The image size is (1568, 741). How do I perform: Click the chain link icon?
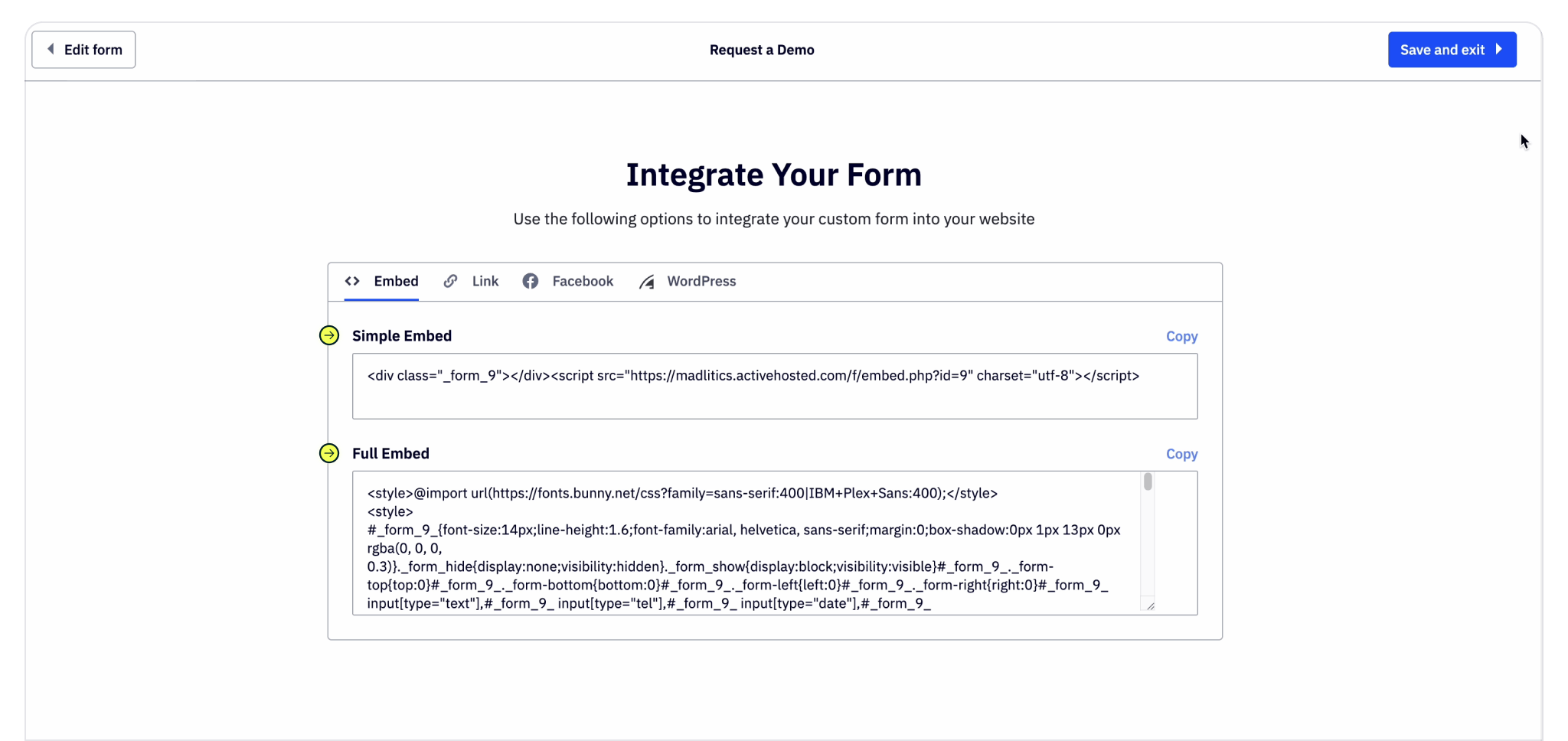coord(450,281)
